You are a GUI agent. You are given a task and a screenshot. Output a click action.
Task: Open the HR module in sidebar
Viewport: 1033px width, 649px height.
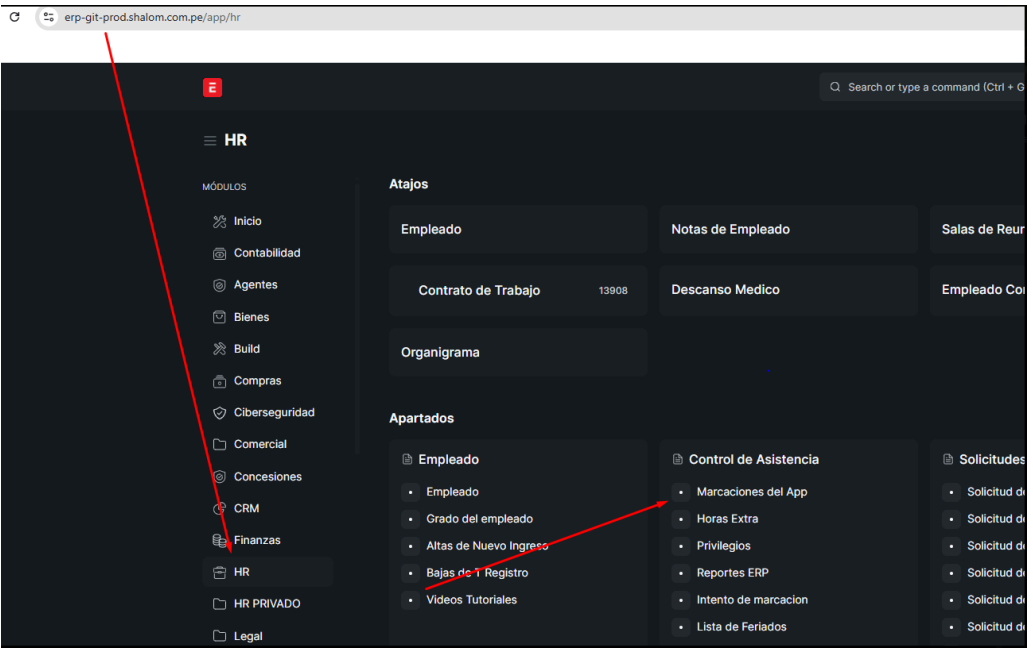tap(242, 573)
